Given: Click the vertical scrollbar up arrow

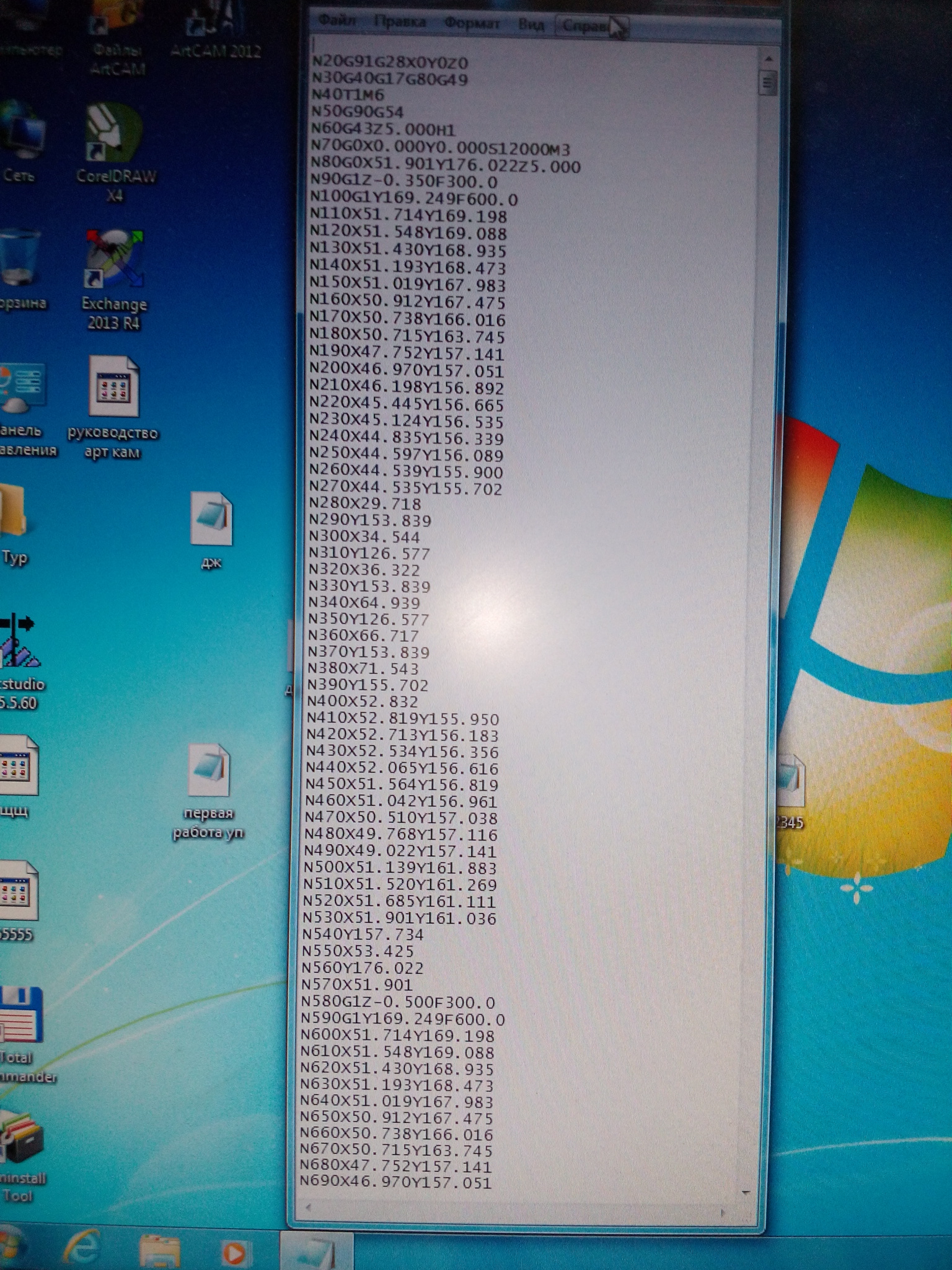Looking at the screenshot, I should coord(769,59).
